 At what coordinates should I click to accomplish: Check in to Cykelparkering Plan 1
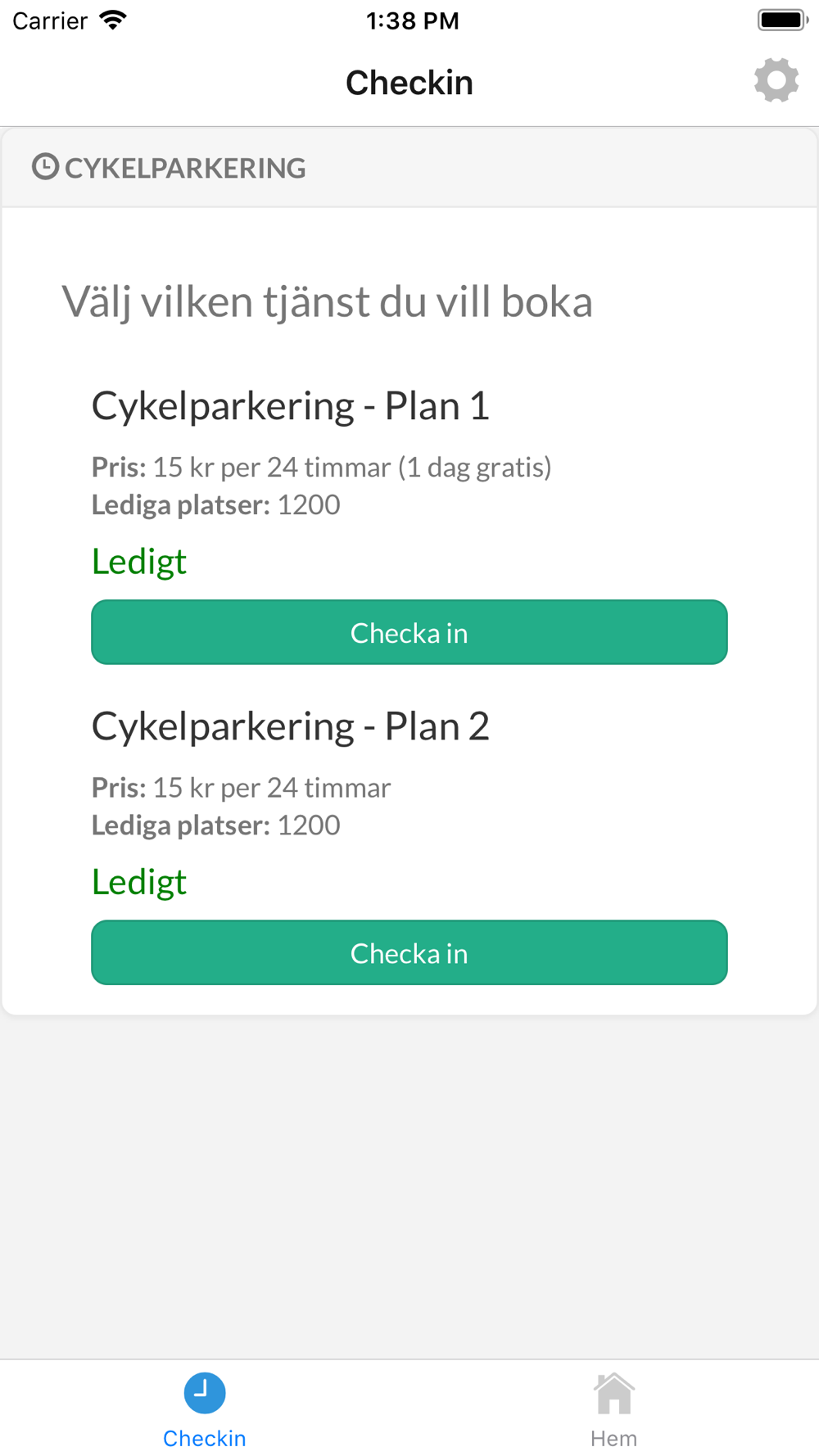409,632
